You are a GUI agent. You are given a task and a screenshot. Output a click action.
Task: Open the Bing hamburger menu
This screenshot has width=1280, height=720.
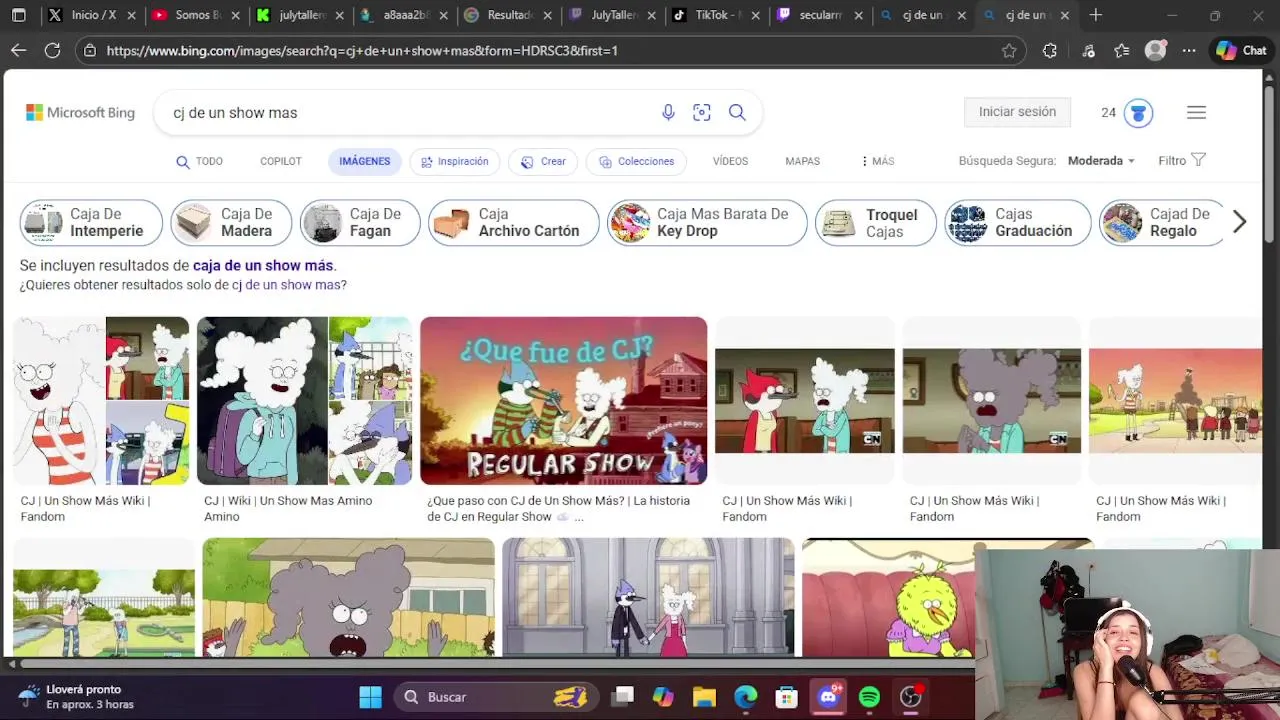tap(1196, 113)
